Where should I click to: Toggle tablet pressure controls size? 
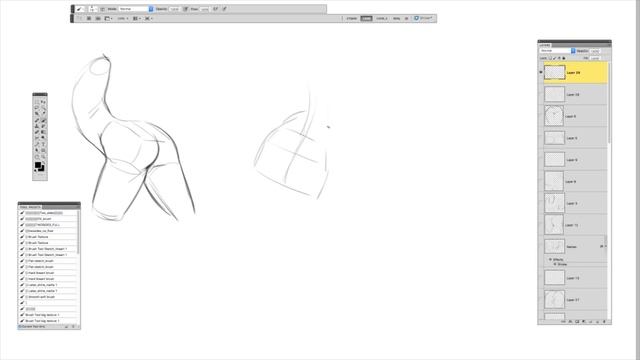point(225,9)
